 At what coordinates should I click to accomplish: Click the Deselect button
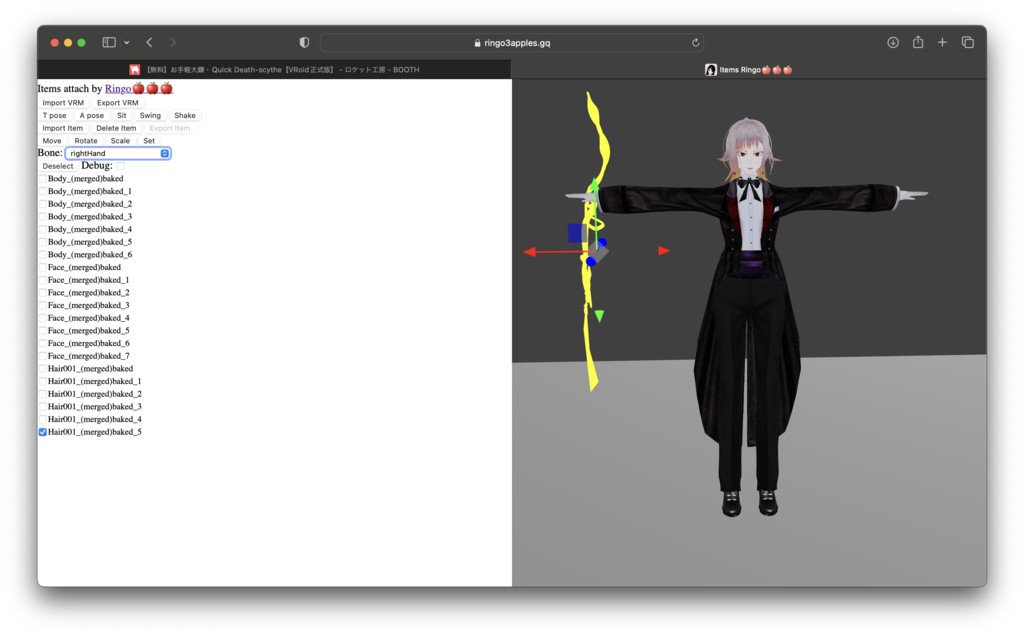(x=57, y=166)
